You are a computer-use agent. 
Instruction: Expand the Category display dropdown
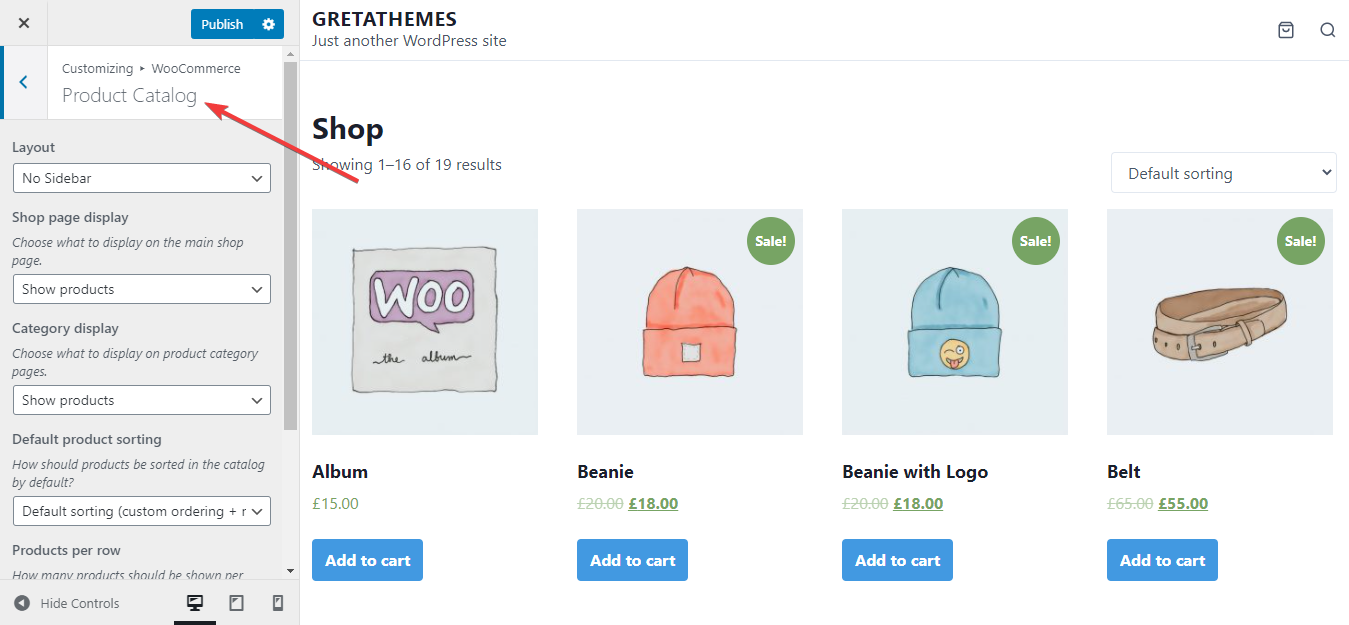click(x=141, y=400)
